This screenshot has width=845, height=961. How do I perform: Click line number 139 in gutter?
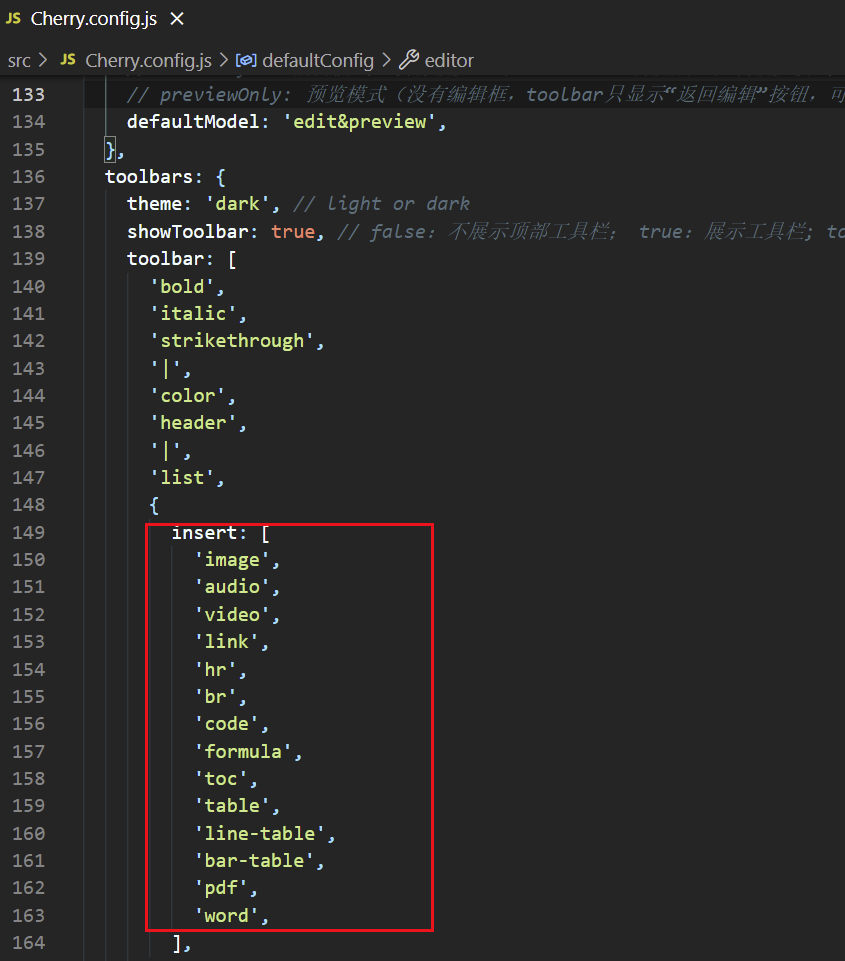tap(28, 259)
